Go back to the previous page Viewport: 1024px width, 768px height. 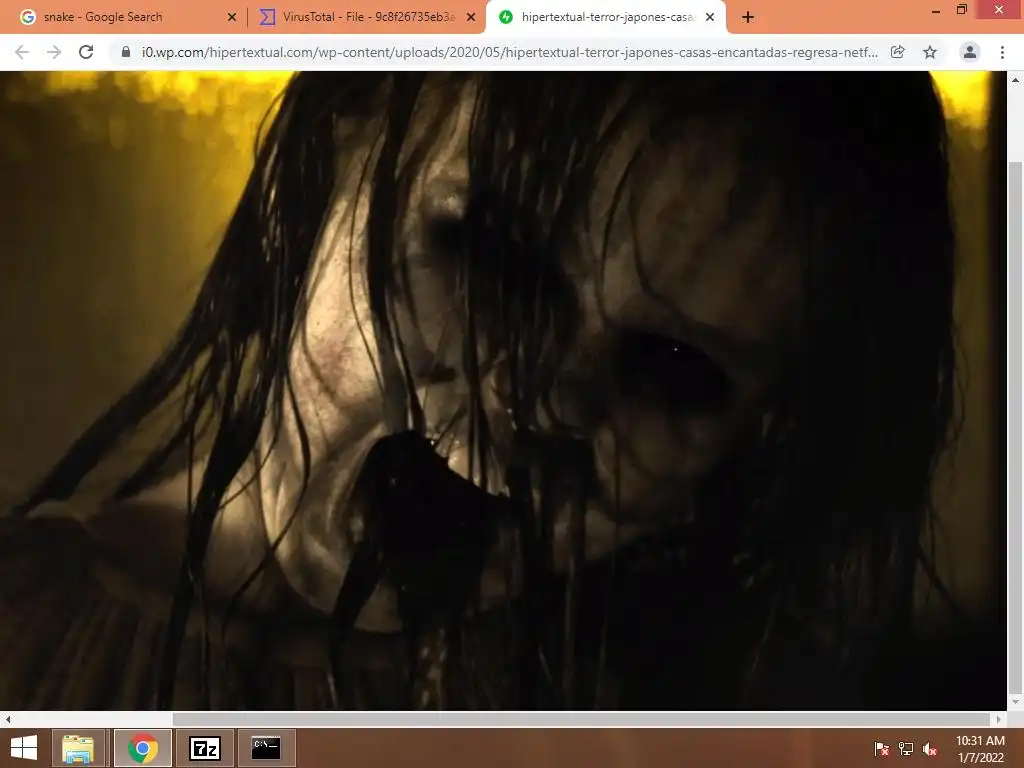[x=22, y=52]
